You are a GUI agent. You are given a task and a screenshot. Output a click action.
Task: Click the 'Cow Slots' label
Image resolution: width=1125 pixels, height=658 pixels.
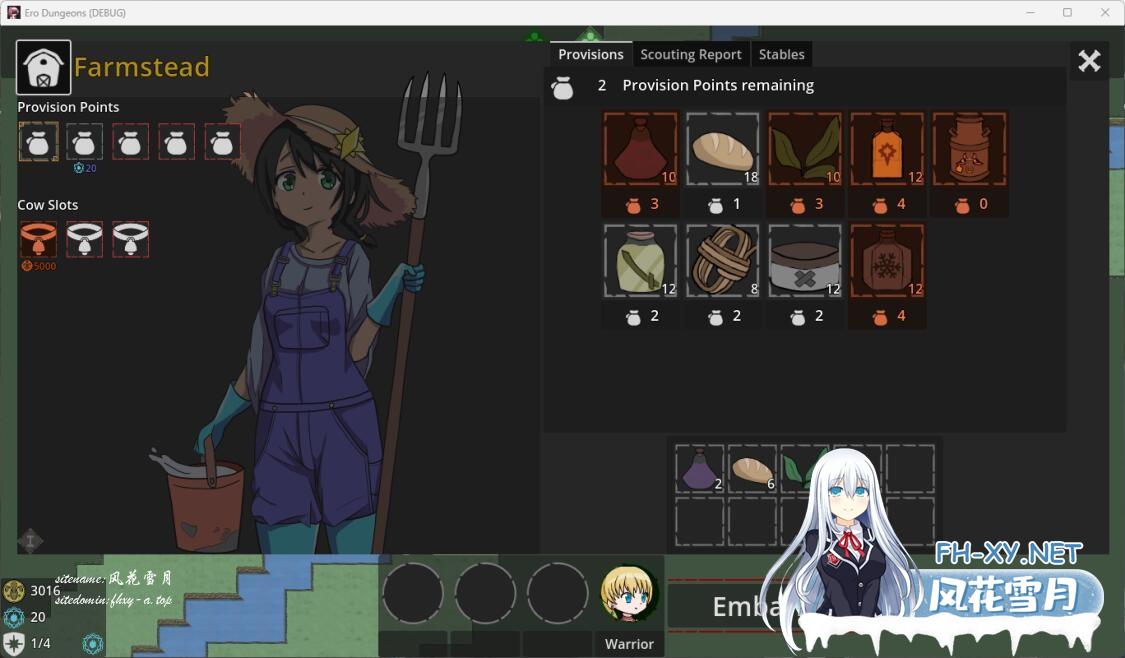pos(47,205)
